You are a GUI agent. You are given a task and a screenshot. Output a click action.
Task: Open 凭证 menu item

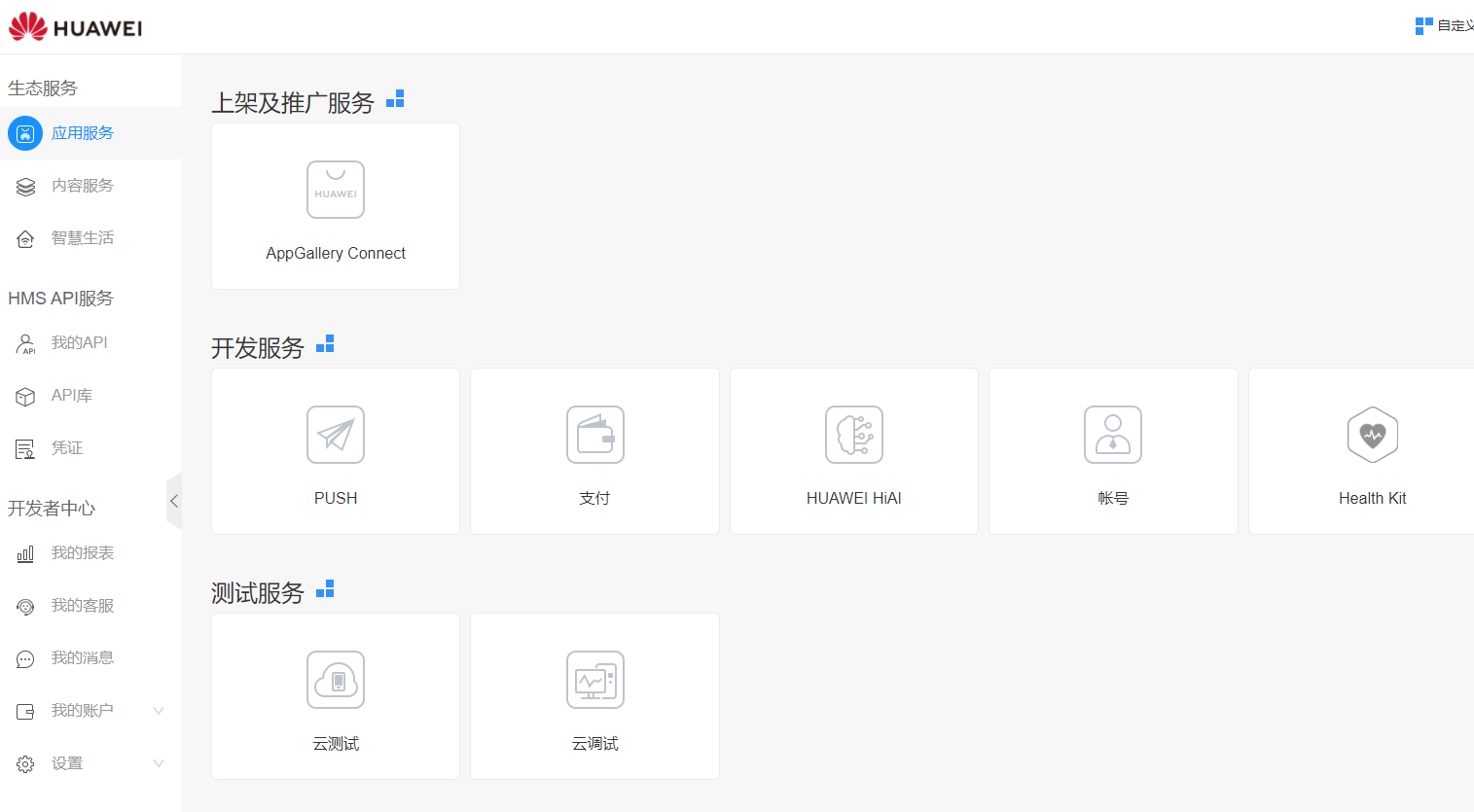(x=91, y=448)
